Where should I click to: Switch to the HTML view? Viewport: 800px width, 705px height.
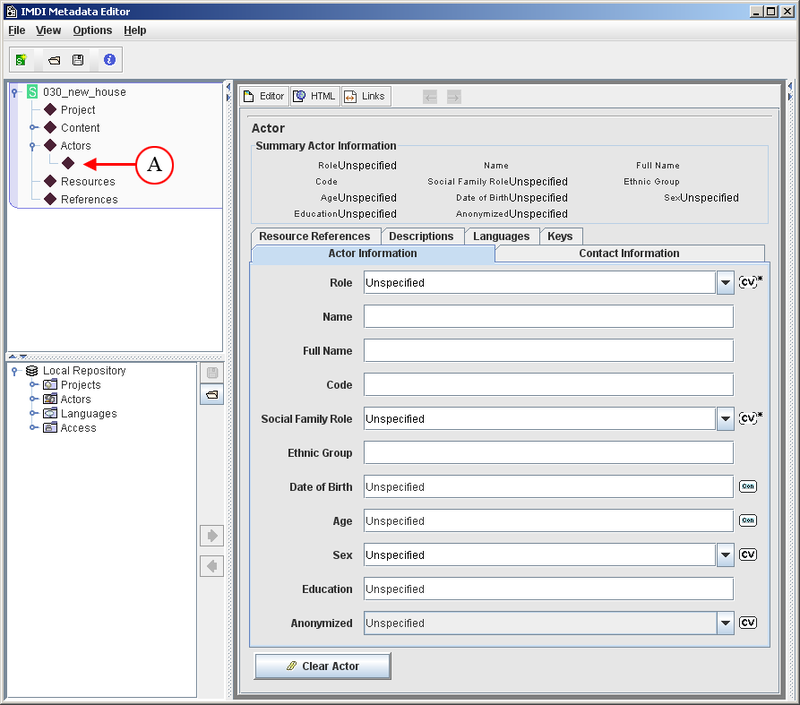pyautogui.click(x=315, y=96)
